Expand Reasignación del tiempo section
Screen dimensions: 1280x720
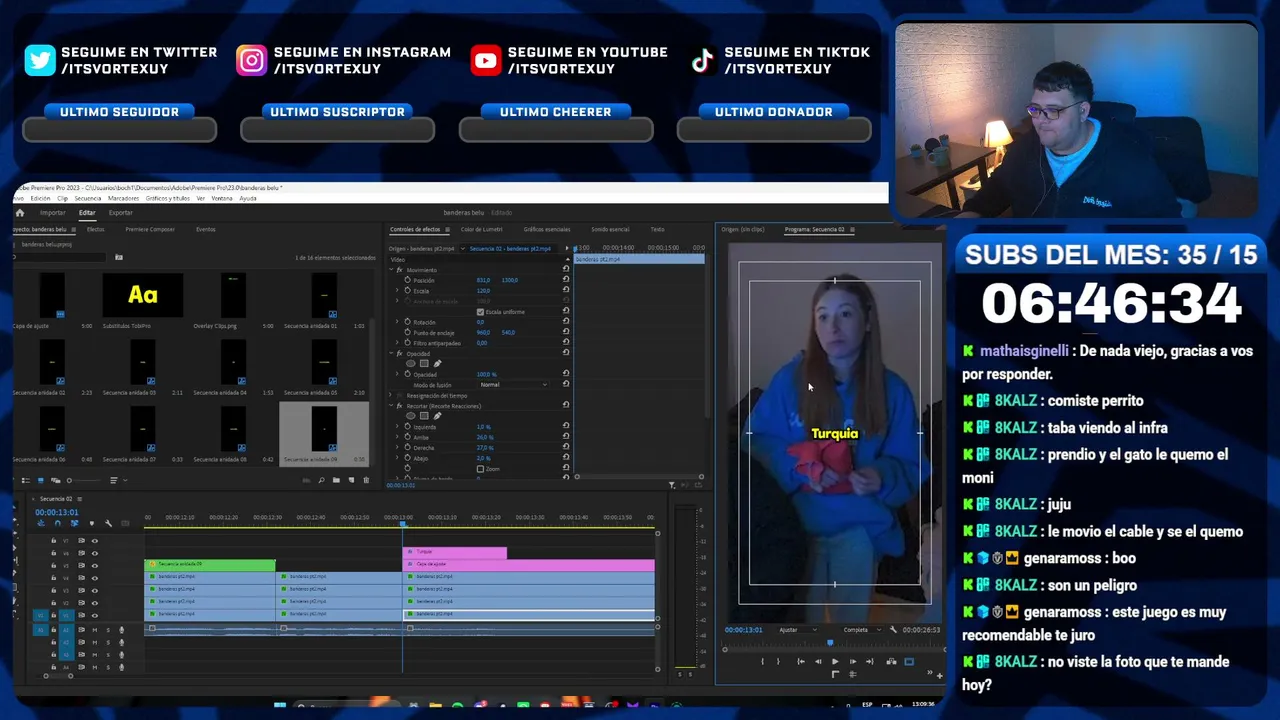coord(391,396)
